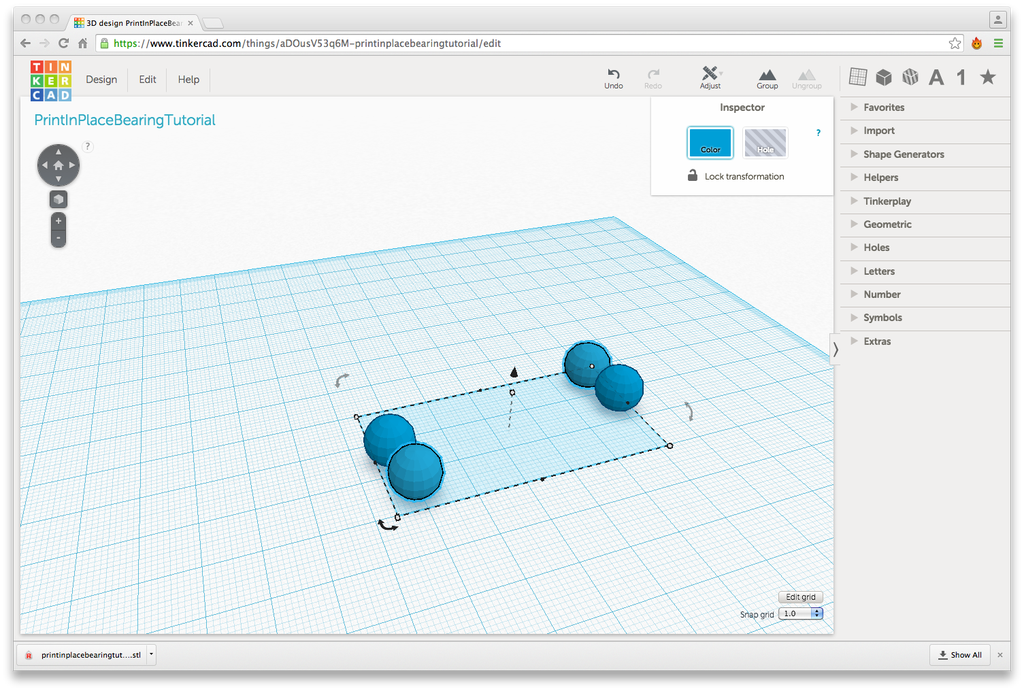Click the Tinkercad logo

coord(50,81)
